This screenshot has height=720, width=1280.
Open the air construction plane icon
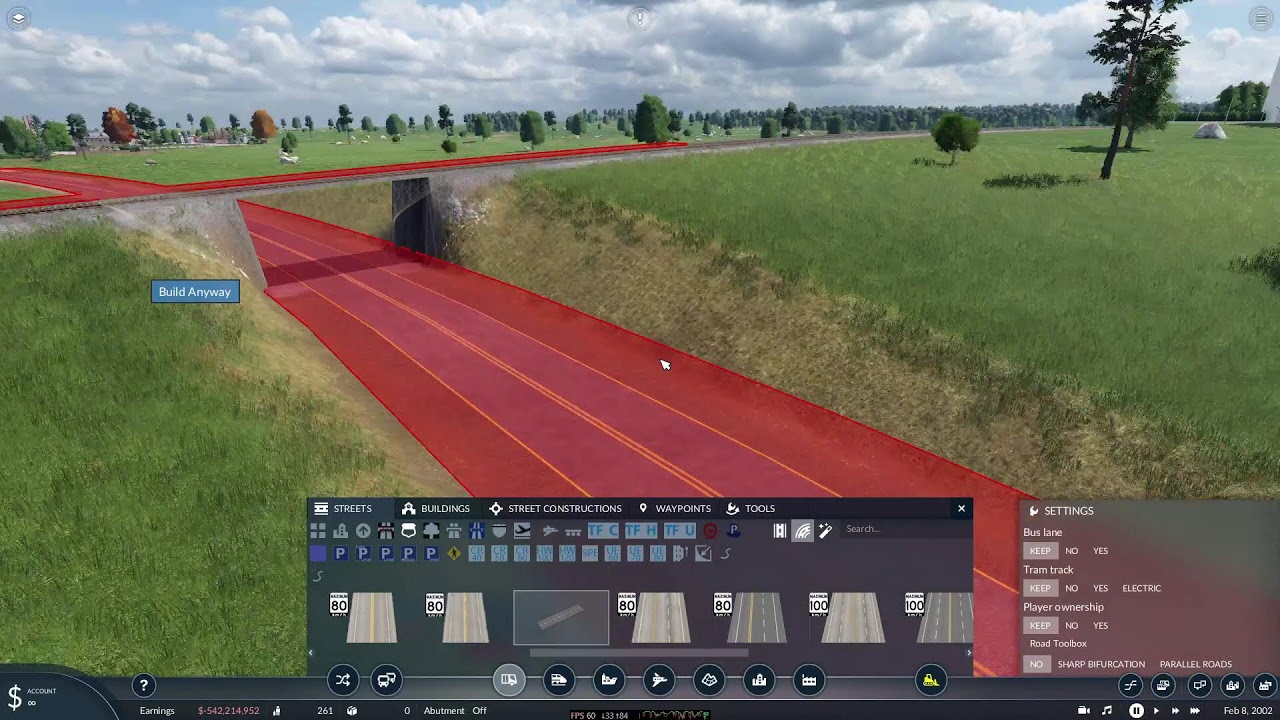tap(659, 681)
